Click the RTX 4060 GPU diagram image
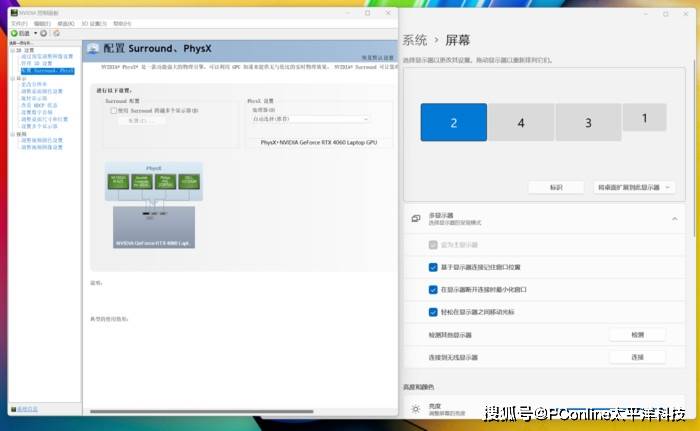700x431 pixels. pyautogui.click(x=154, y=227)
